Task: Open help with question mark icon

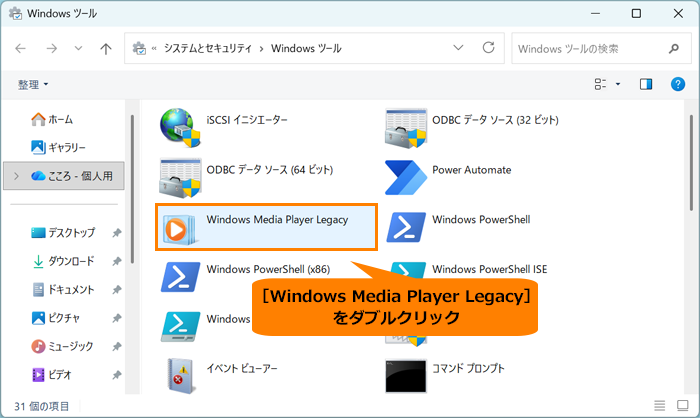Action: pos(678,84)
